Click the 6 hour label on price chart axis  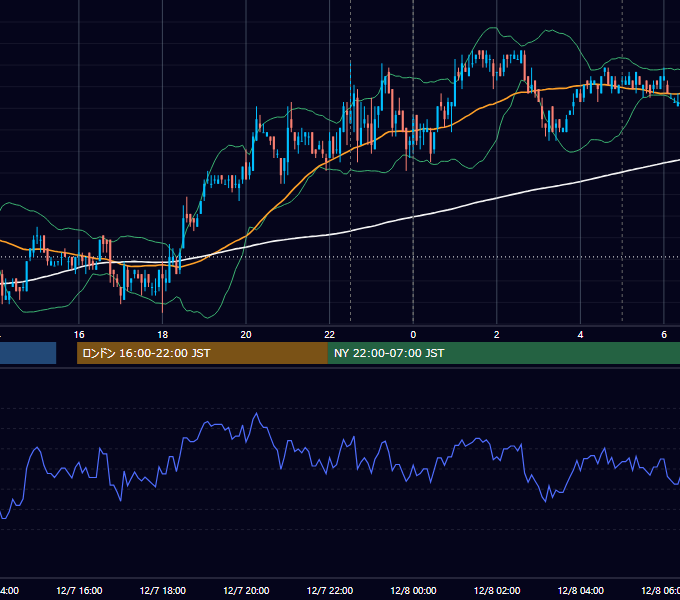(x=664, y=335)
